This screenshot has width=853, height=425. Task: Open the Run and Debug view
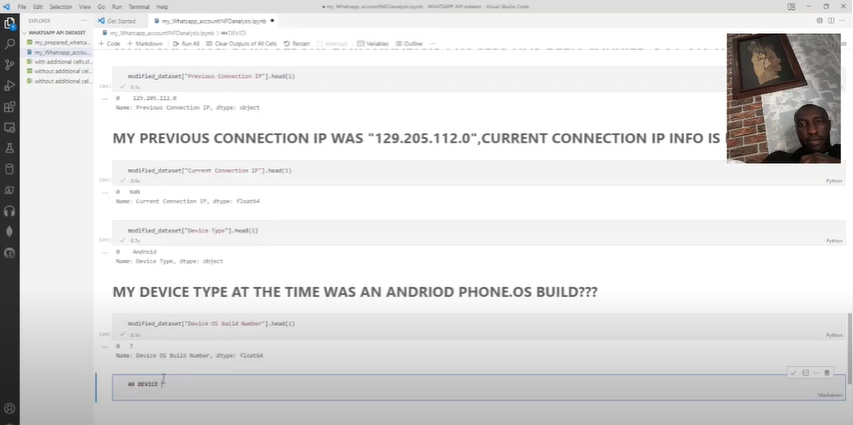(10, 86)
